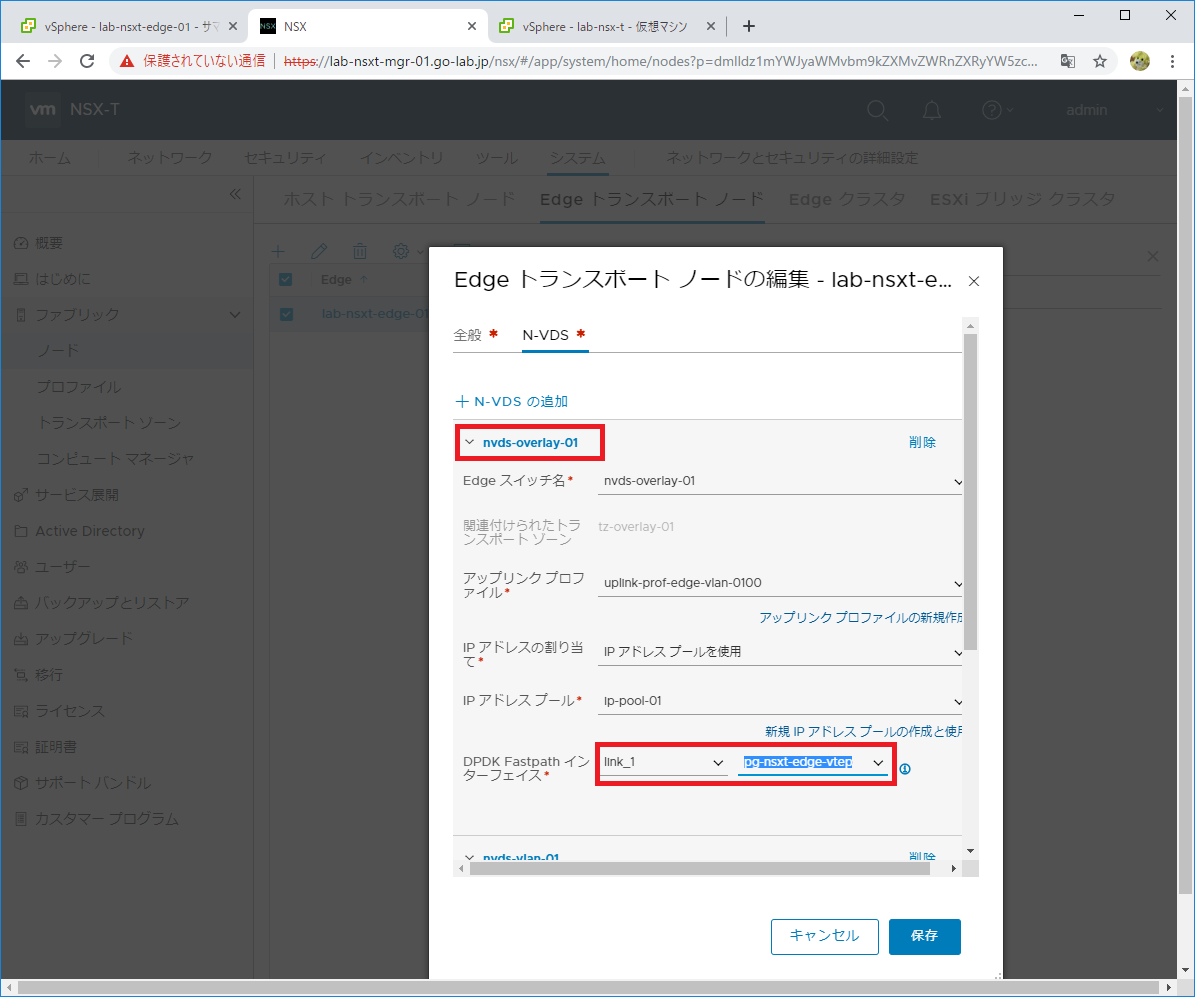Open the IP アドレス プール dropdown
The image size is (1195, 997).
tap(780, 700)
